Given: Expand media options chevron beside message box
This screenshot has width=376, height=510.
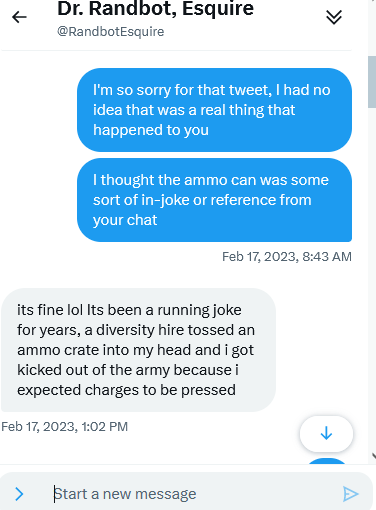Looking at the screenshot, I should point(19,494).
